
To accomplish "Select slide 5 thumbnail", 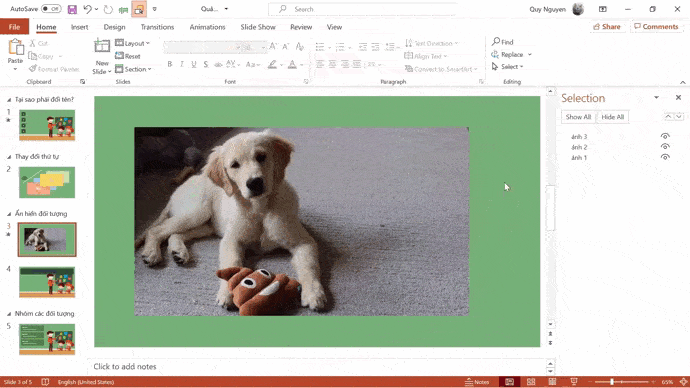I will tap(47, 339).
